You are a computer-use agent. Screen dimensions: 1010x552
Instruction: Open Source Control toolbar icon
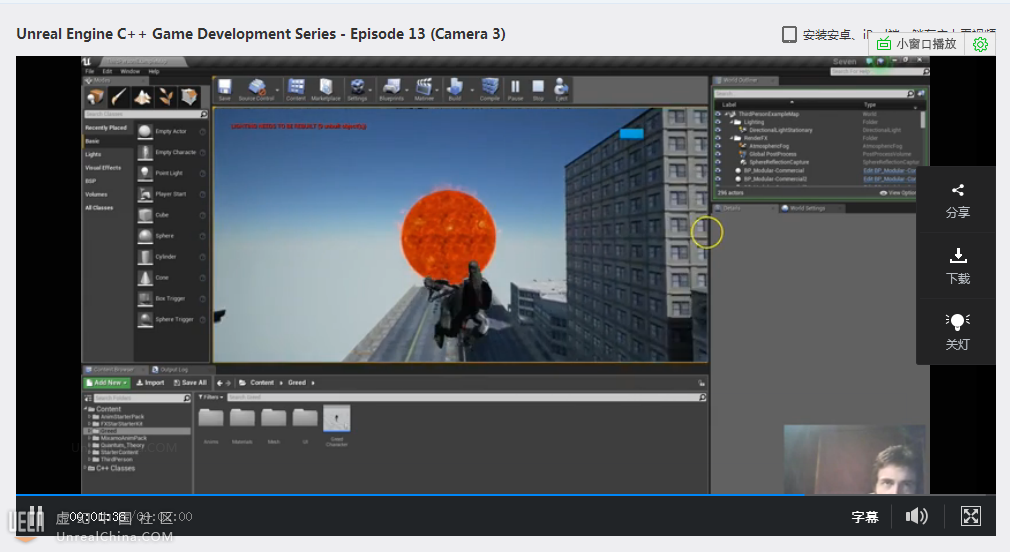(256, 89)
